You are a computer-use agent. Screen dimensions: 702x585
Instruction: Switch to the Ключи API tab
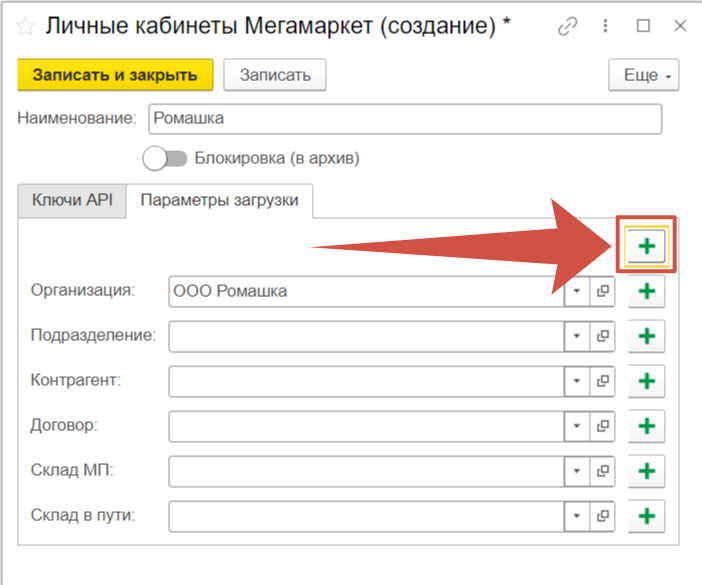72,200
